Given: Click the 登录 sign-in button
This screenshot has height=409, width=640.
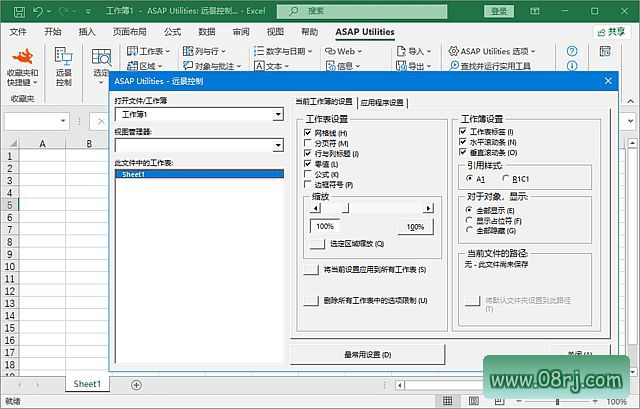Looking at the screenshot, I should (499, 11).
